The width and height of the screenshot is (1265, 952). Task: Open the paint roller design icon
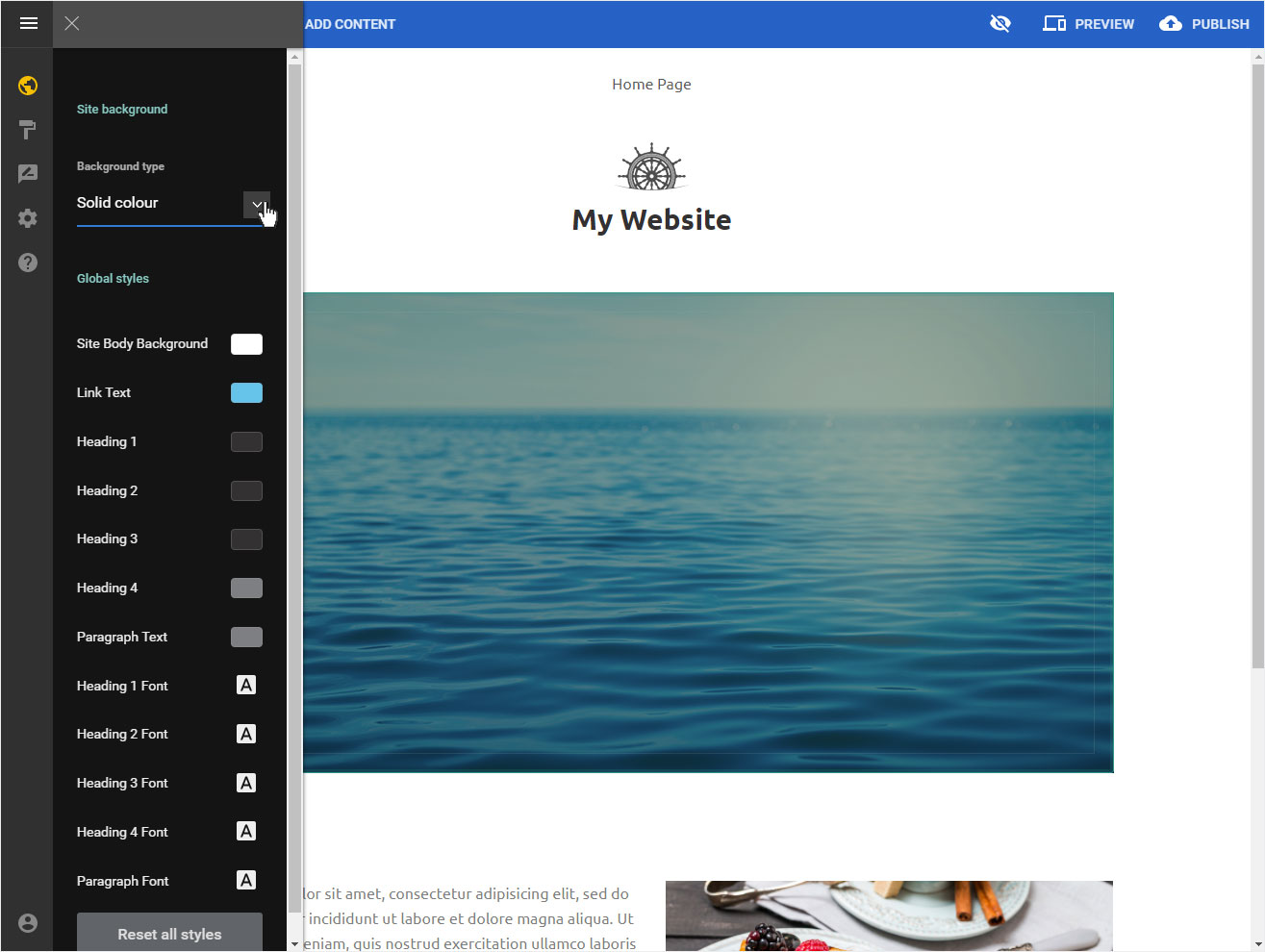[28, 130]
